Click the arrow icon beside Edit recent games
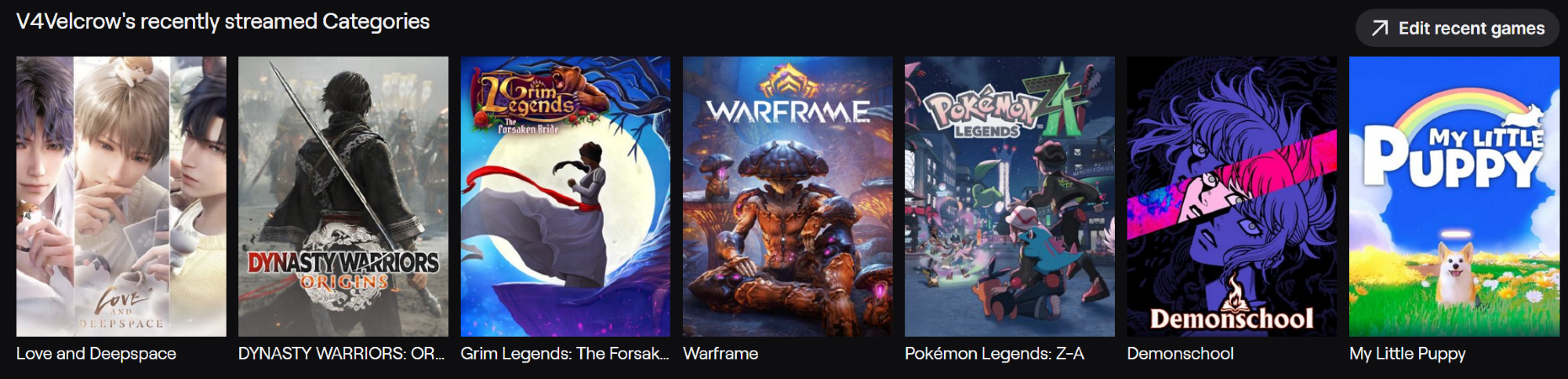This screenshot has width=1568, height=379. point(1380,29)
